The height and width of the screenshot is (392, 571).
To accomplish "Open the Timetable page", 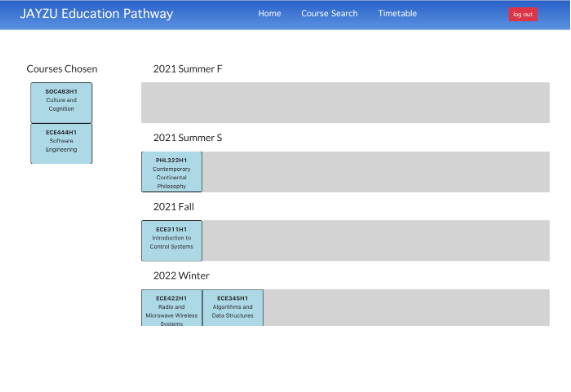I will 397,13.
